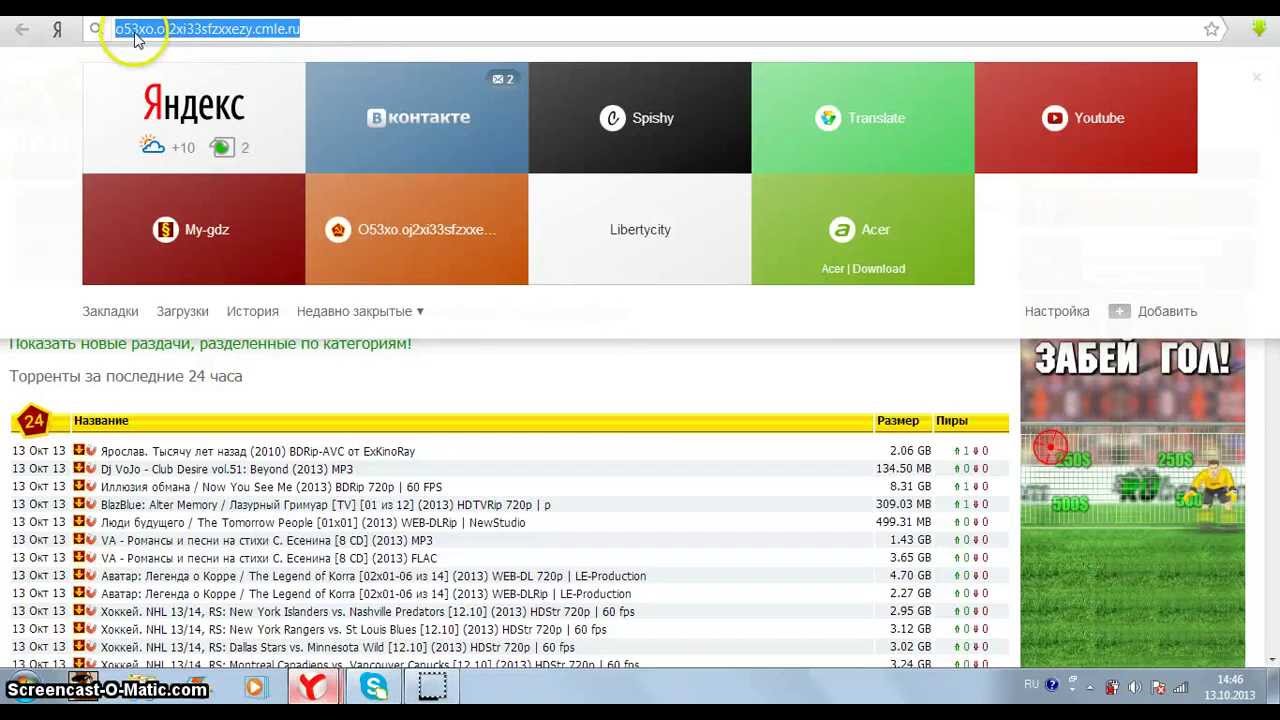The width and height of the screenshot is (1280, 720).
Task: Click magnet icon for Люди будущего row
Action: pyautogui.click(x=91, y=522)
